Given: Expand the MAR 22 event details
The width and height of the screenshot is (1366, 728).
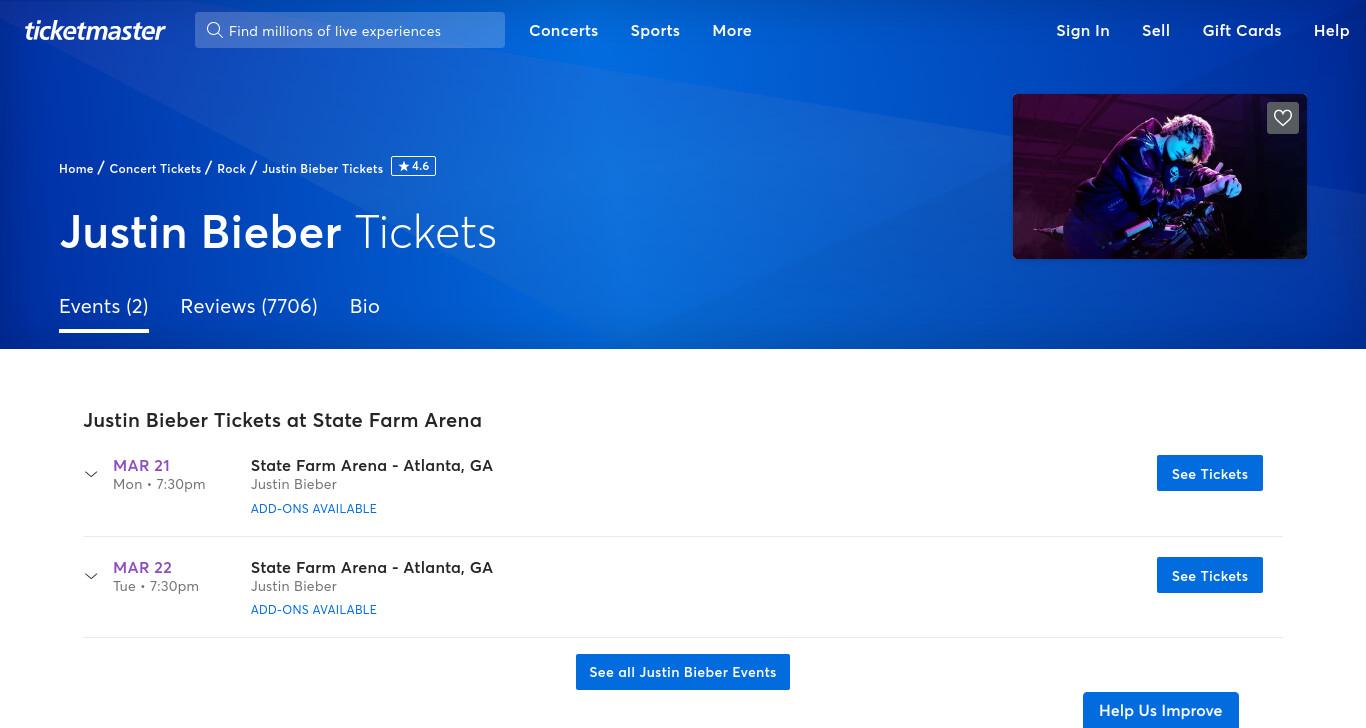Looking at the screenshot, I should (x=91, y=576).
